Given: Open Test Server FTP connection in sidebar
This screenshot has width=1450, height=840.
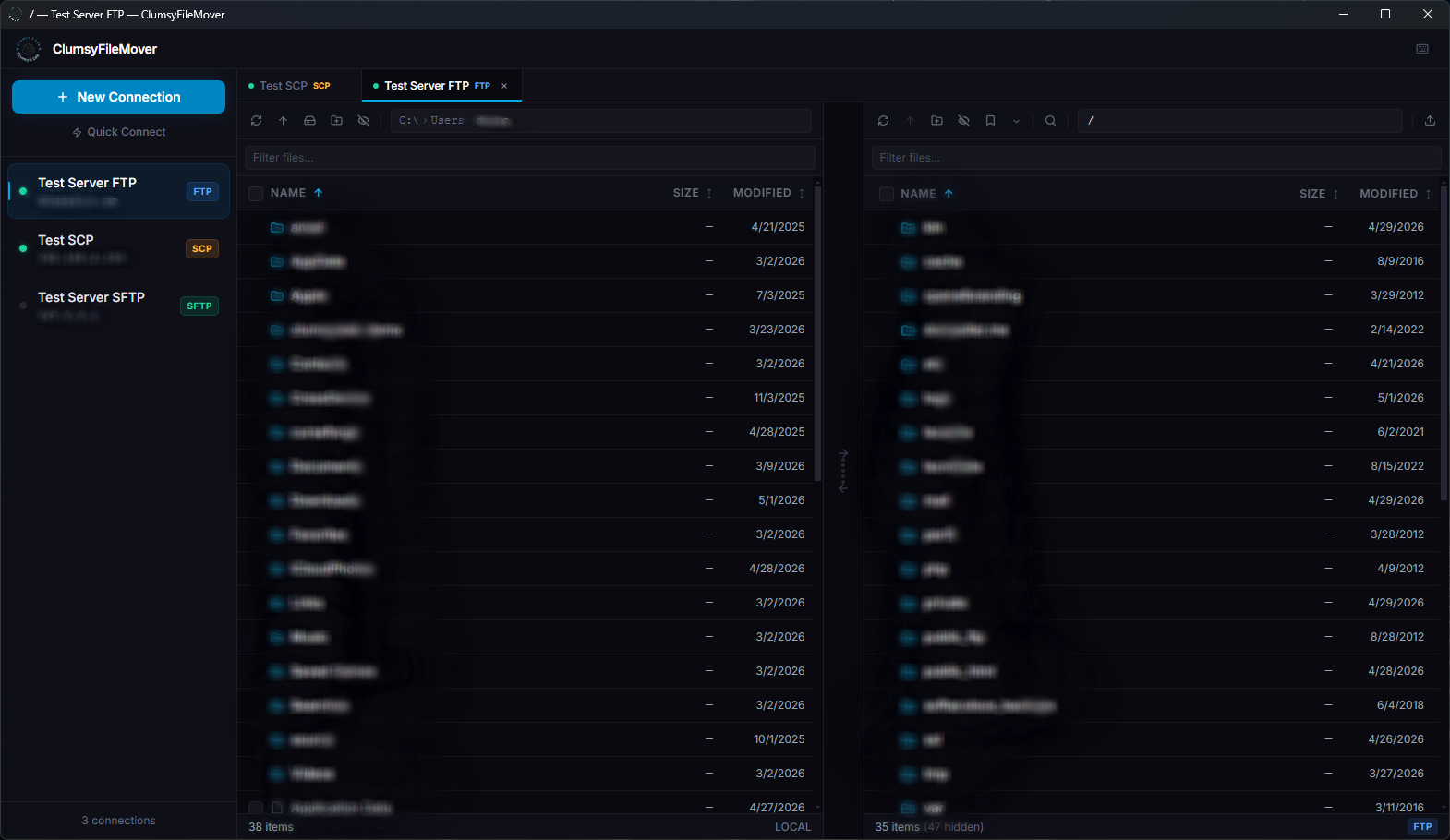Looking at the screenshot, I should [x=118, y=191].
